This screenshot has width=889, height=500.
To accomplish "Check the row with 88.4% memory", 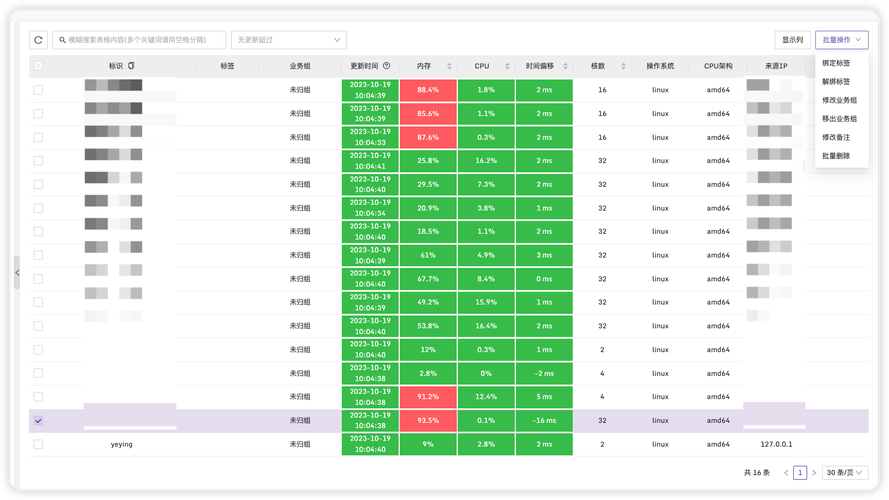I will [x=38, y=90].
